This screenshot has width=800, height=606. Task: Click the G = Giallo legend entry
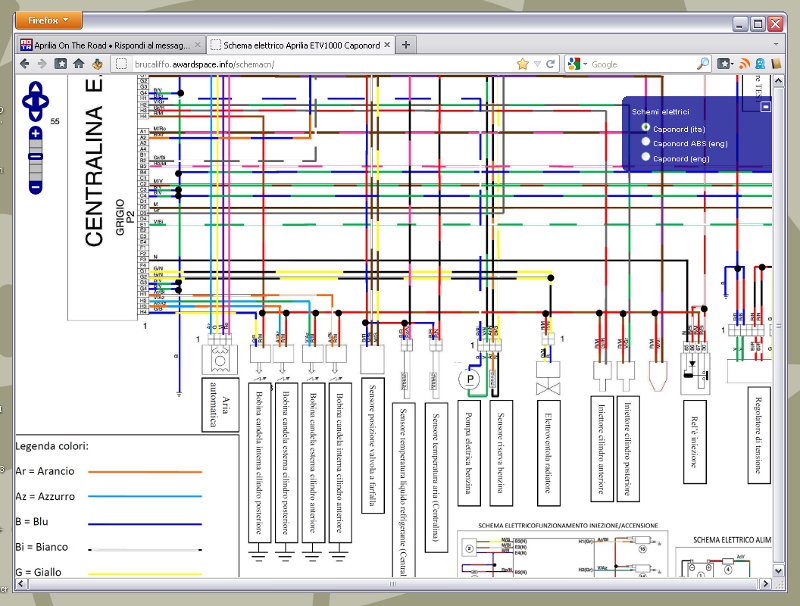pos(108,572)
